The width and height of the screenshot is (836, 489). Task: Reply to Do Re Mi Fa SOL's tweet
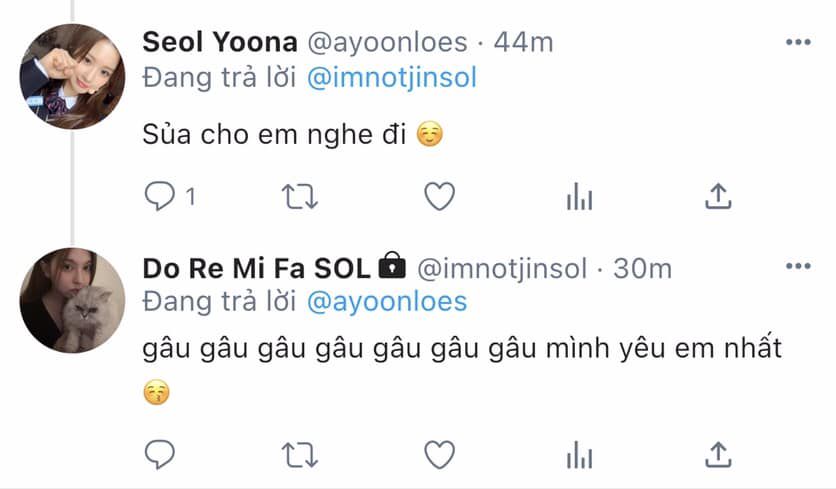[x=160, y=455]
